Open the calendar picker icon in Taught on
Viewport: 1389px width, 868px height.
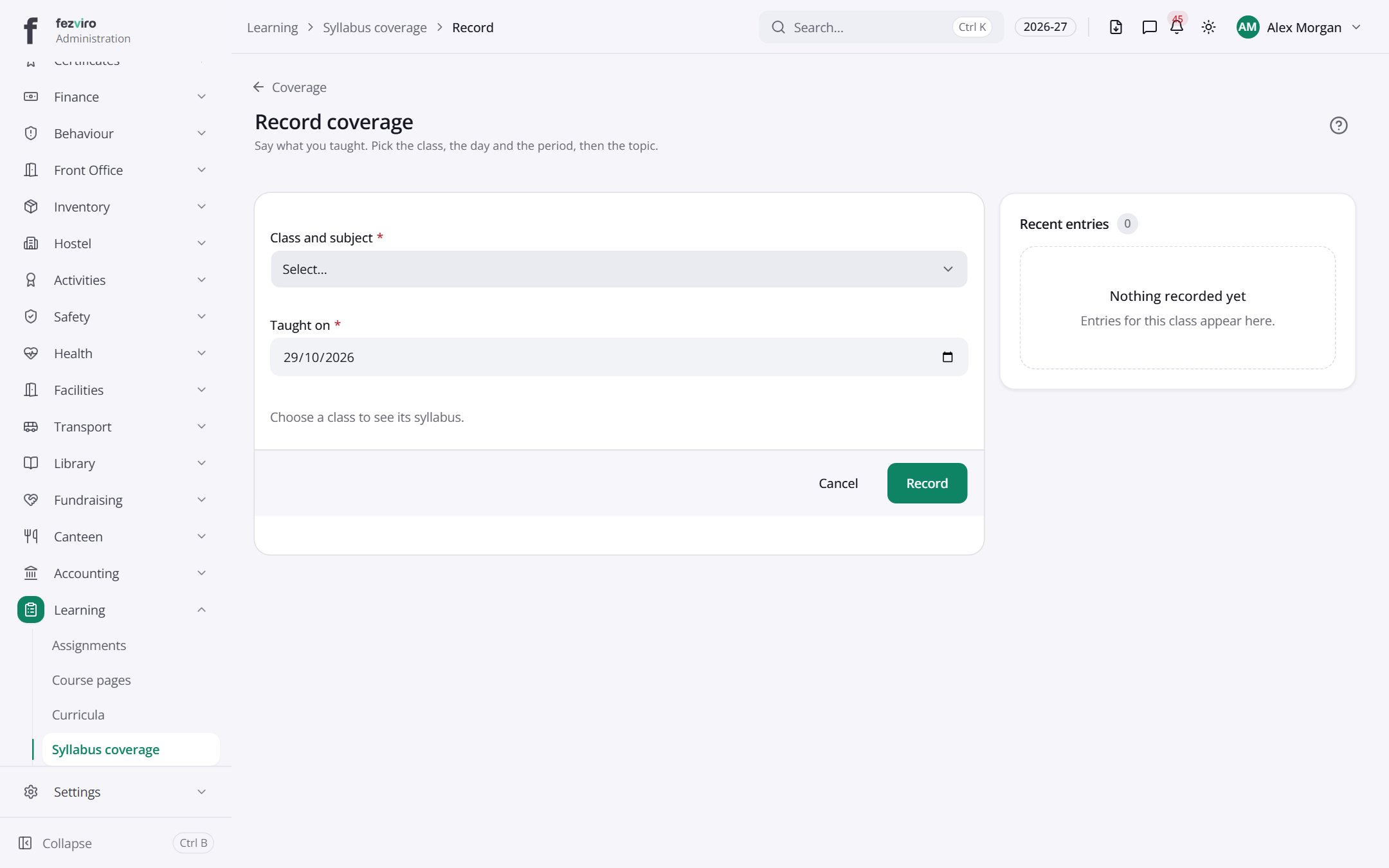click(x=947, y=357)
